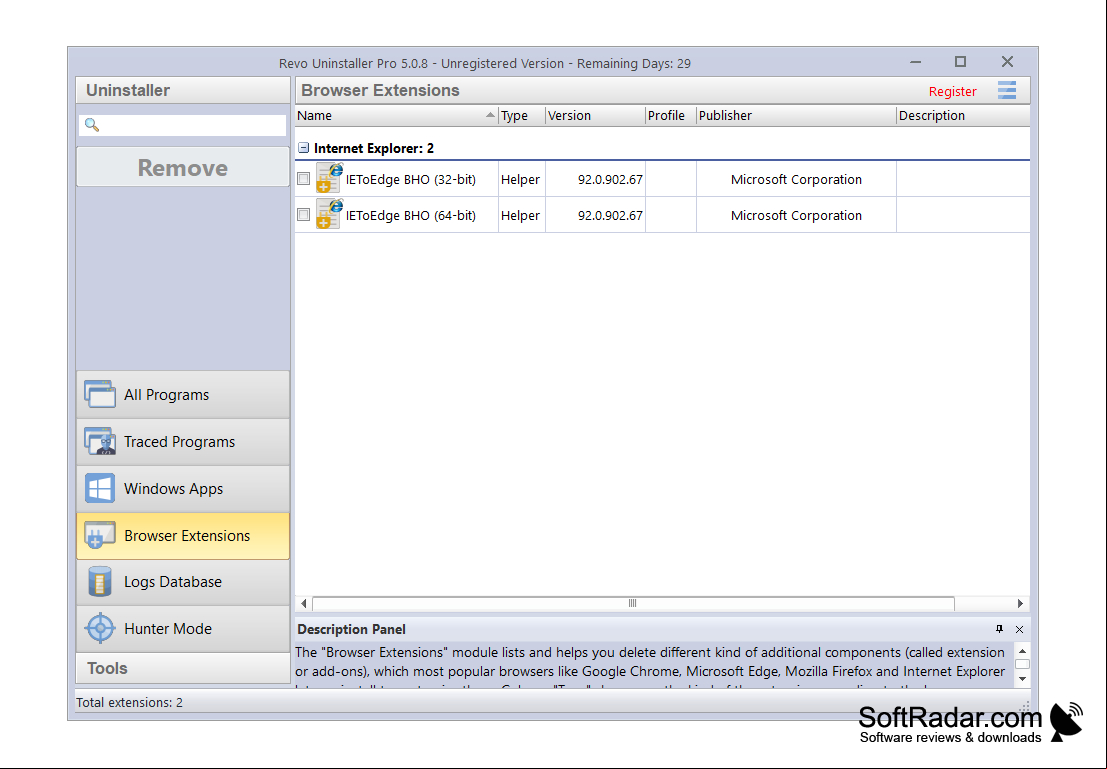The image size is (1107, 769).
Task: Click the Remove button
Action: point(183,167)
